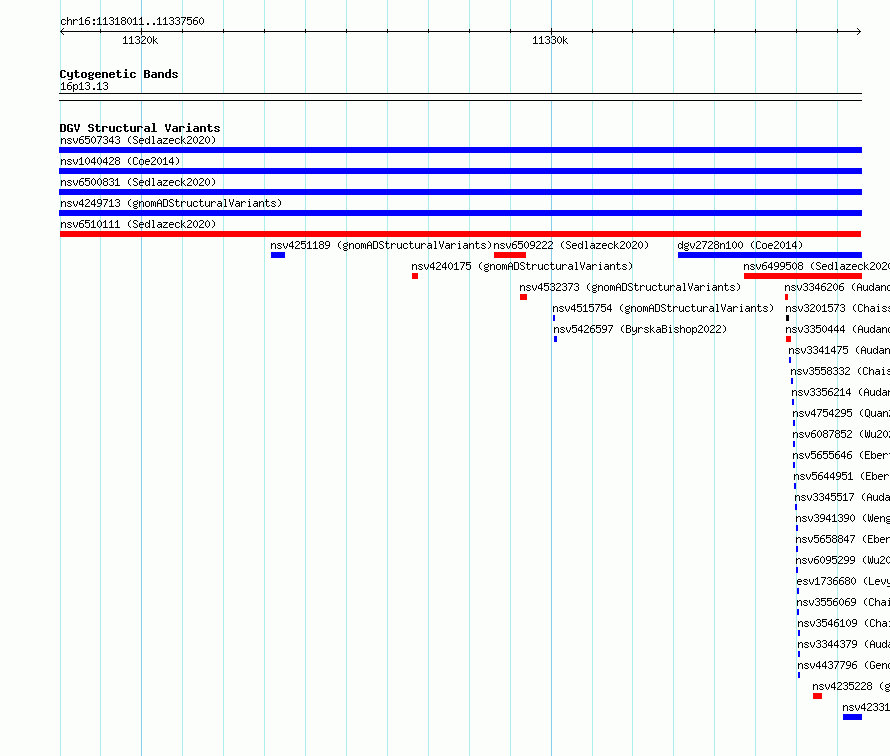This screenshot has height=756, width=890.
Task: Click the red bar under nsv6510111
Action: click(460, 234)
